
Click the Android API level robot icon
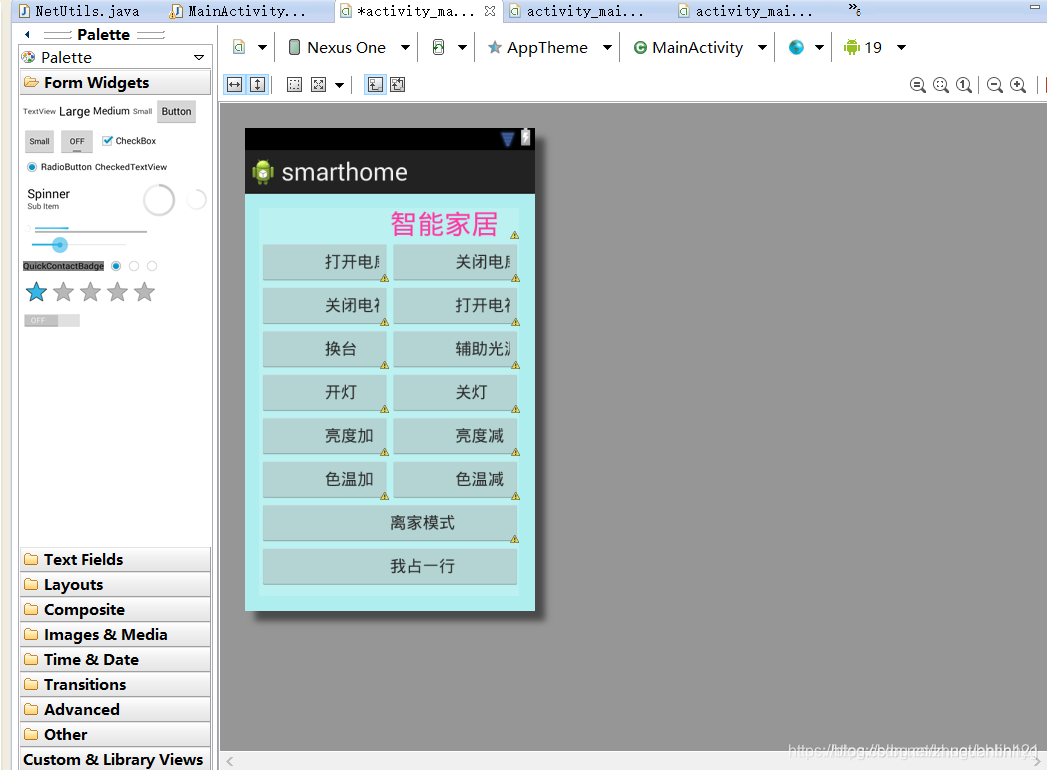tap(851, 47)
